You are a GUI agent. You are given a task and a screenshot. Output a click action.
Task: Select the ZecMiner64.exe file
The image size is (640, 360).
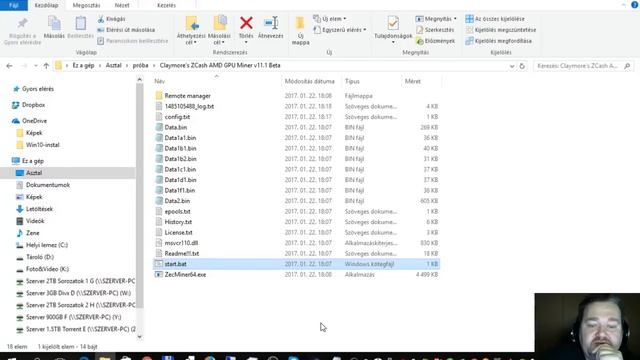185,275
